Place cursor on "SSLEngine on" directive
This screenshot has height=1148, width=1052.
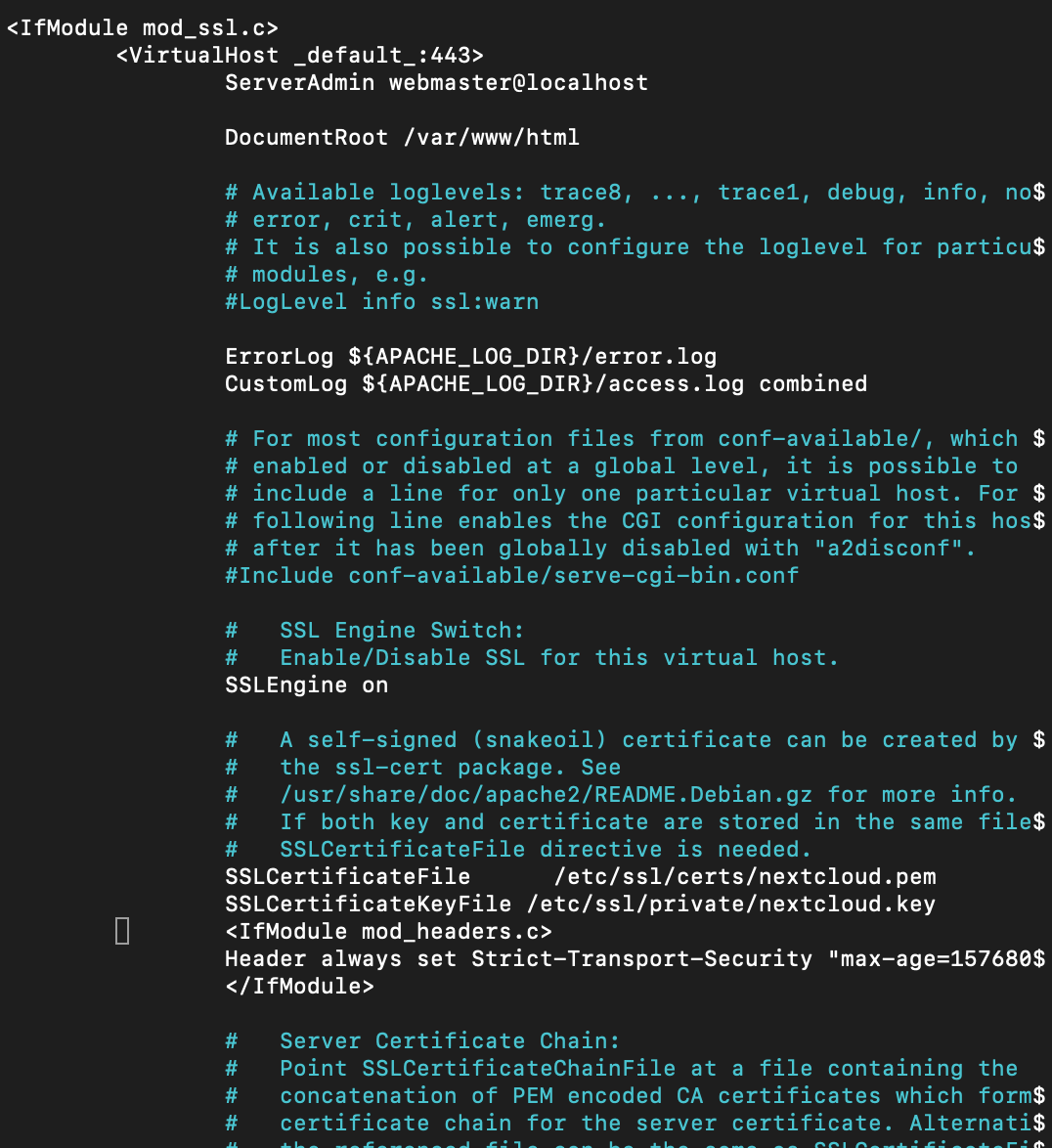pos(306,684)
